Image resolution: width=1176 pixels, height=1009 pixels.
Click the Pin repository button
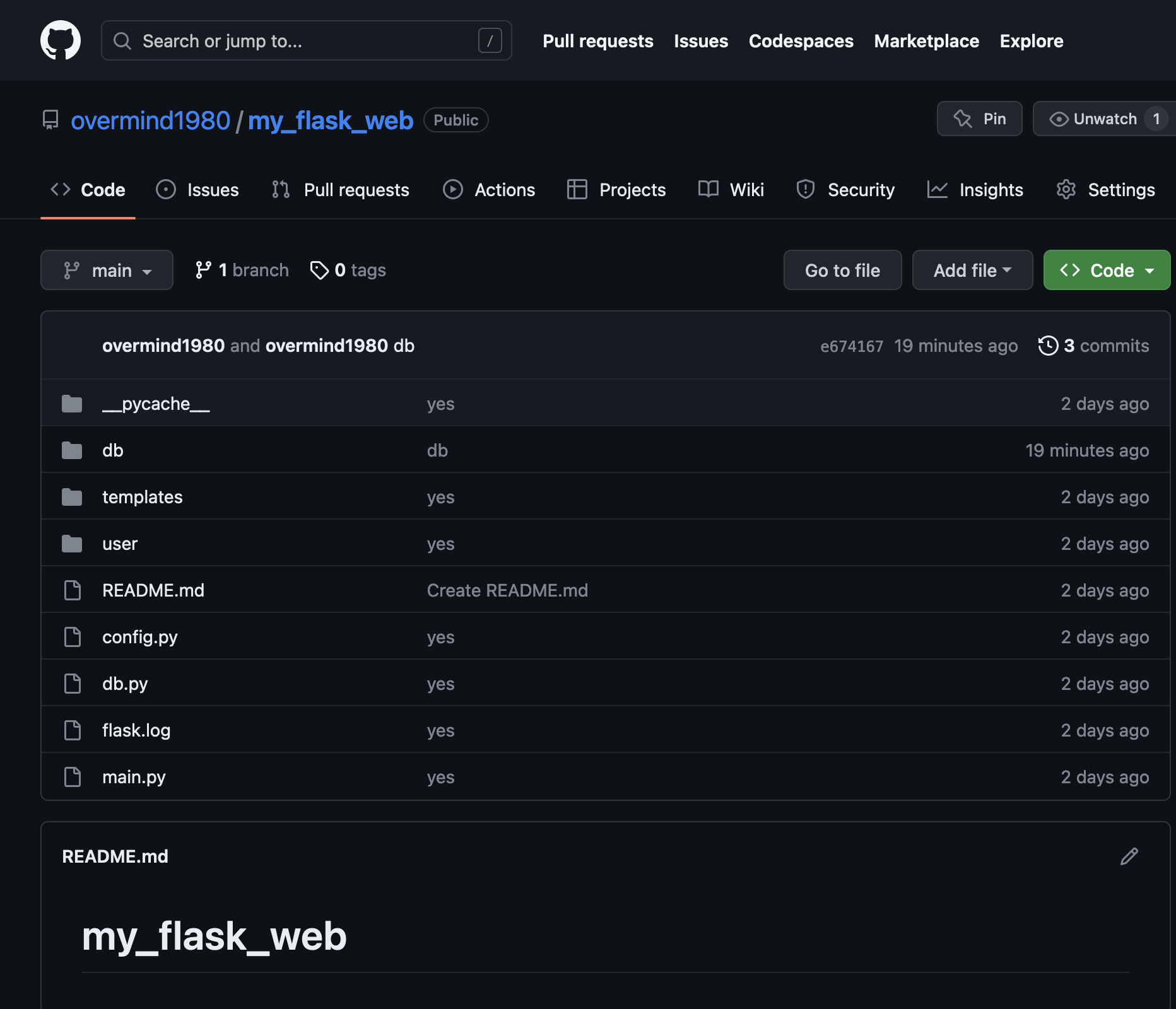980,119
